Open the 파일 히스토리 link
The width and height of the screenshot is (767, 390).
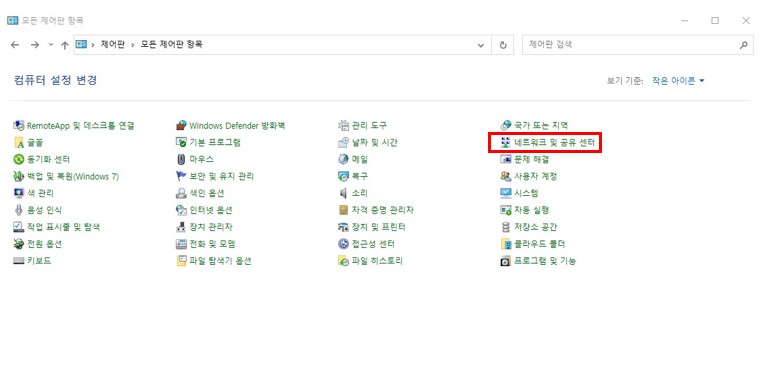(377, 261)
